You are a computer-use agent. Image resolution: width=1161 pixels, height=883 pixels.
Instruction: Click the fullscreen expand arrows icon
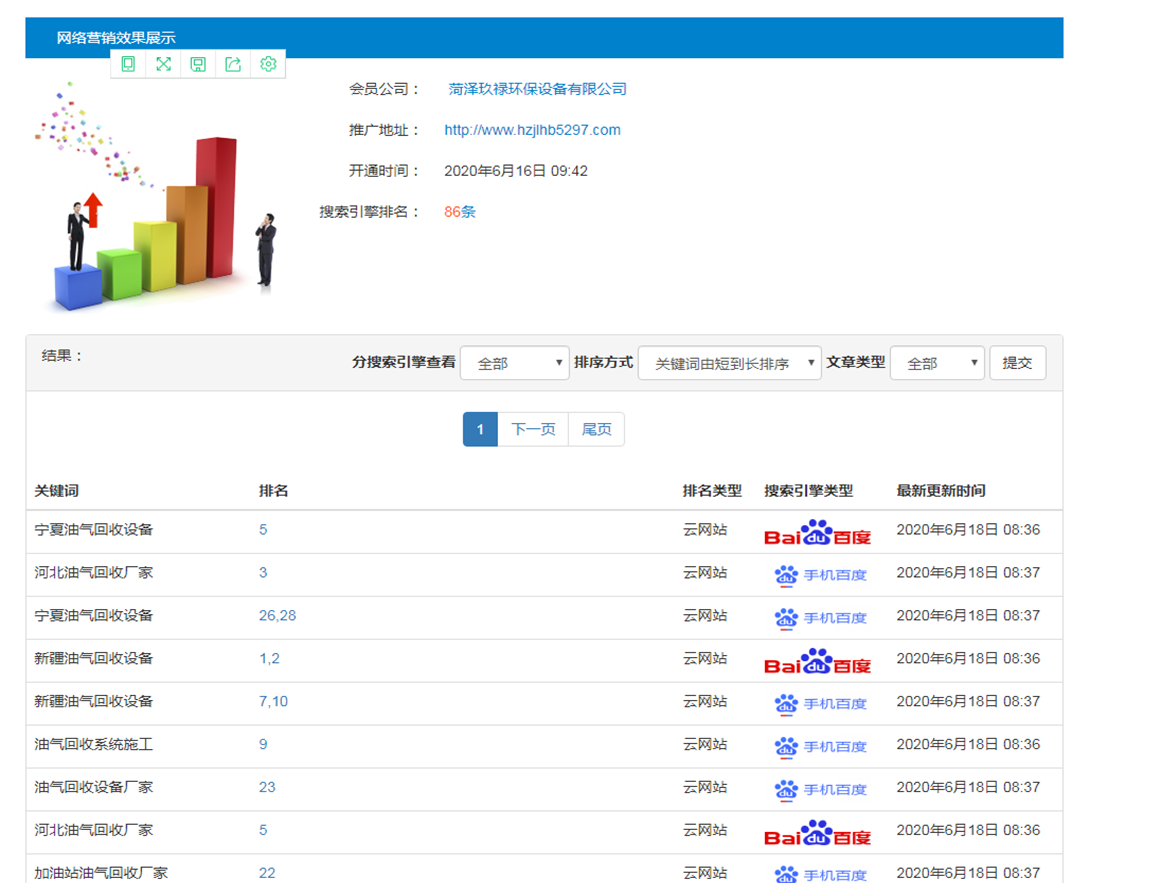(163, 64)
